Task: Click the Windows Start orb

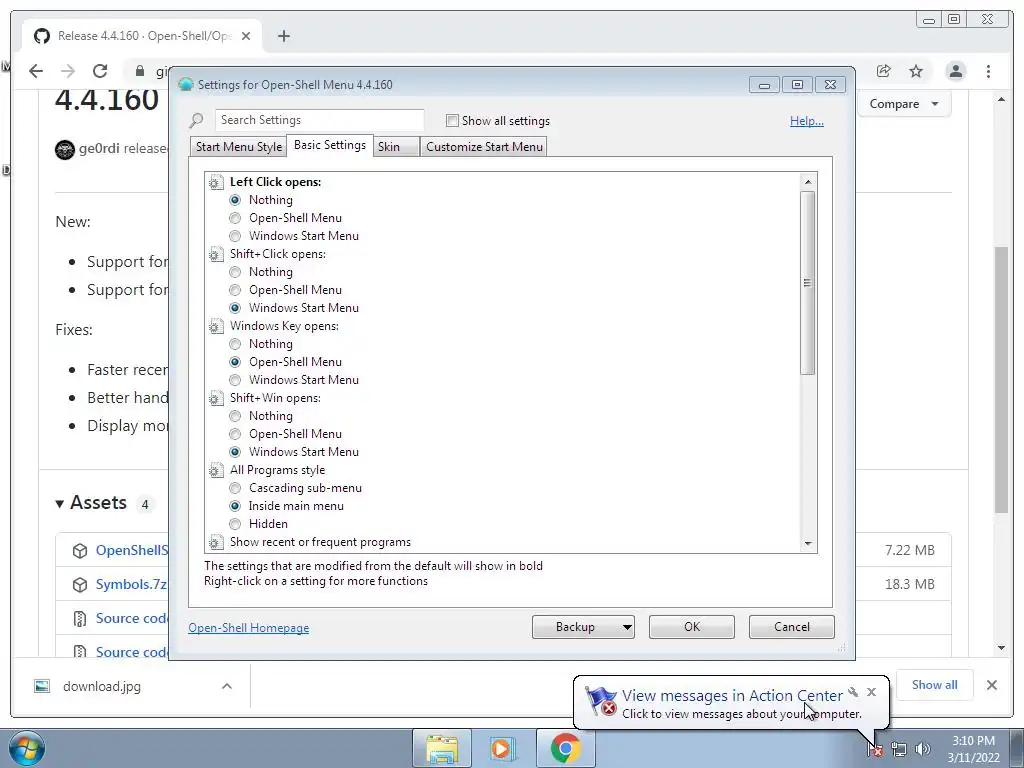Action: tap(27, 748)
